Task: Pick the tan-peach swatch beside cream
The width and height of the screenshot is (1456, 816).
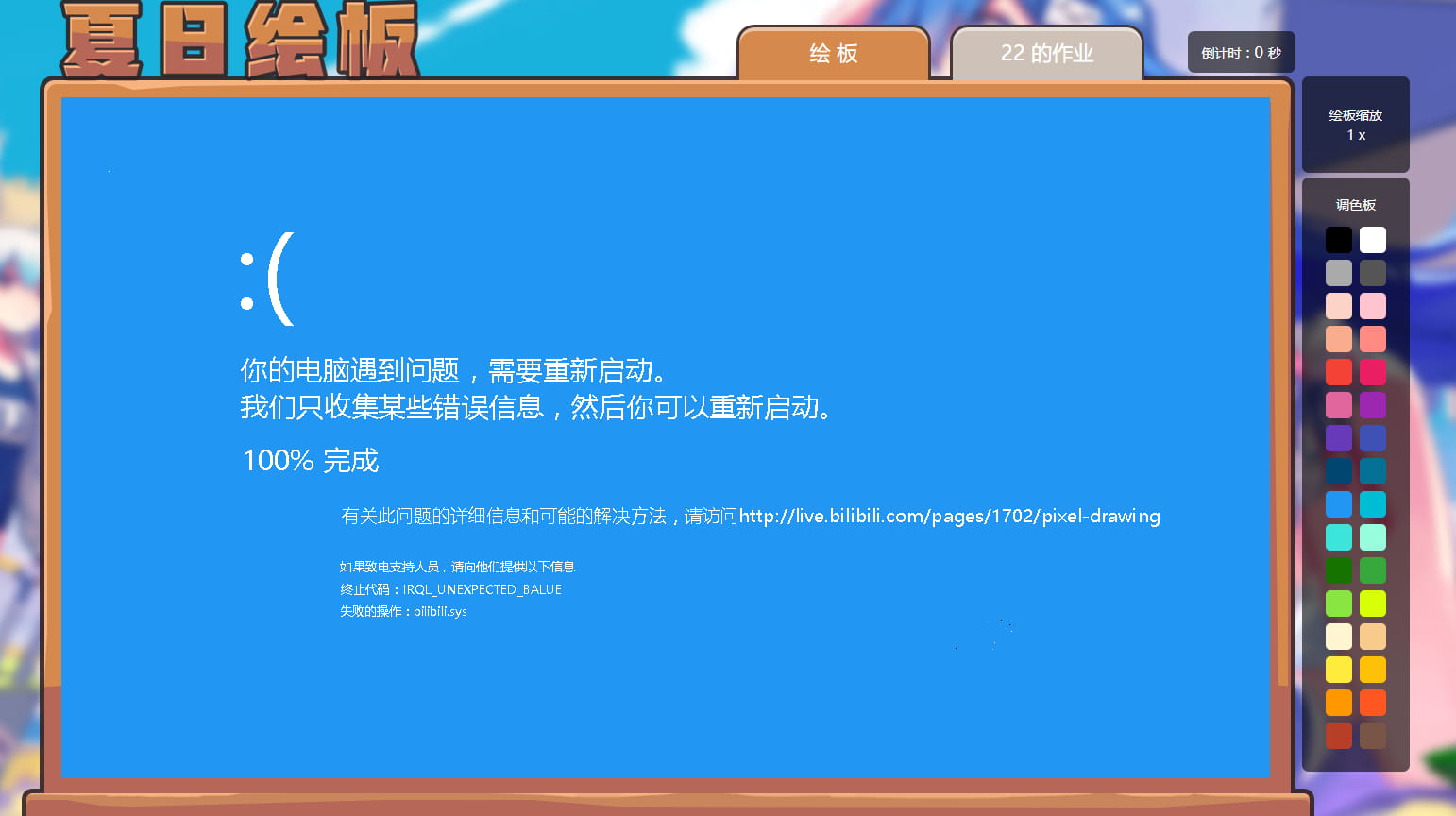Action: pyautogui.click(x=1373, y=637)
